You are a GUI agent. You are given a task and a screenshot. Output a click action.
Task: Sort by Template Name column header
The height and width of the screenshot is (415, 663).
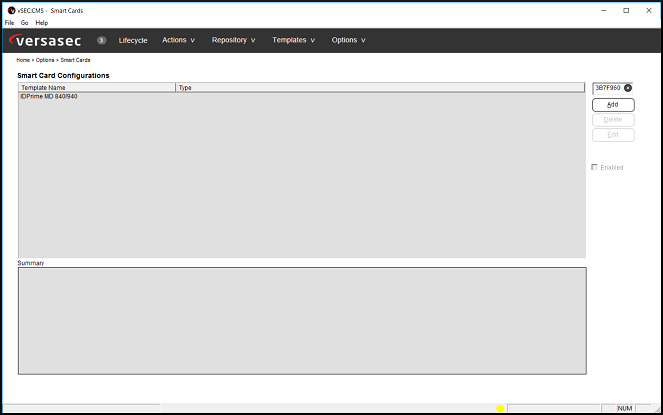click(x=97, y=88)
